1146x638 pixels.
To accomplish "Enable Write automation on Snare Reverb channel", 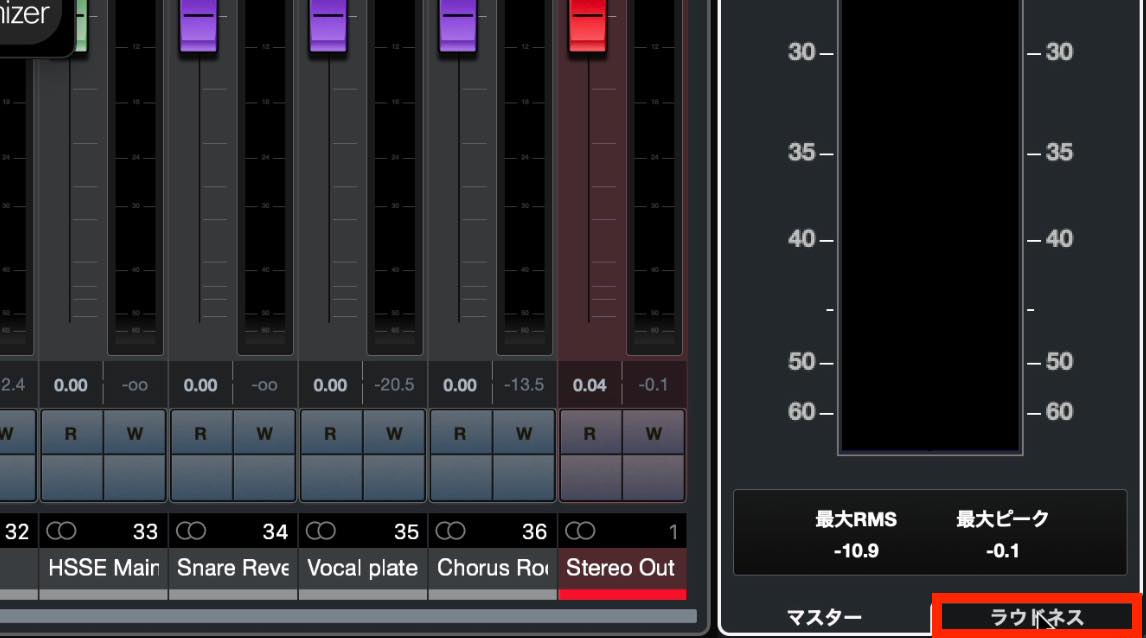I will (265, 433).
